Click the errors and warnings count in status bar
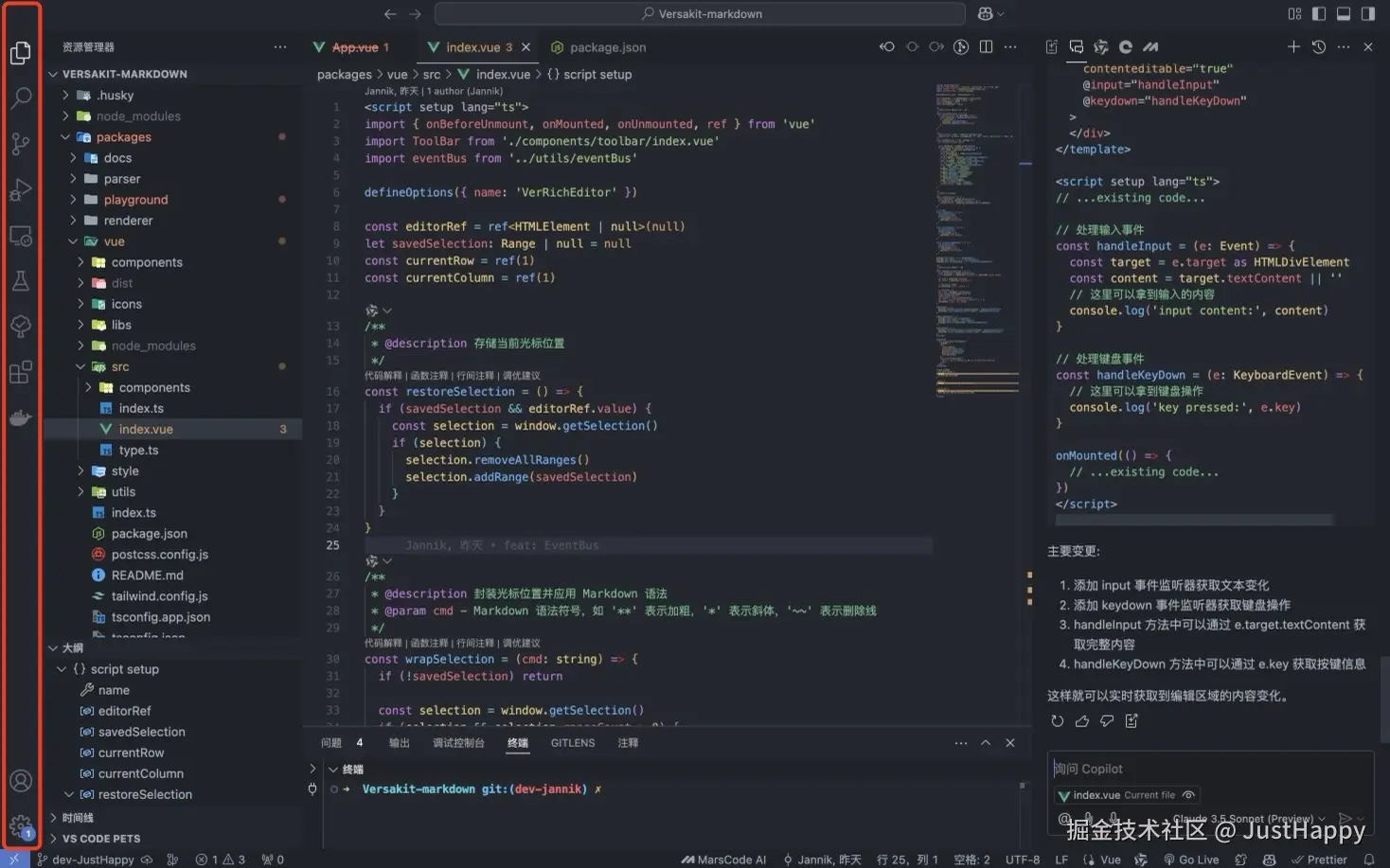1390x868 pixels. click(220, 859)
